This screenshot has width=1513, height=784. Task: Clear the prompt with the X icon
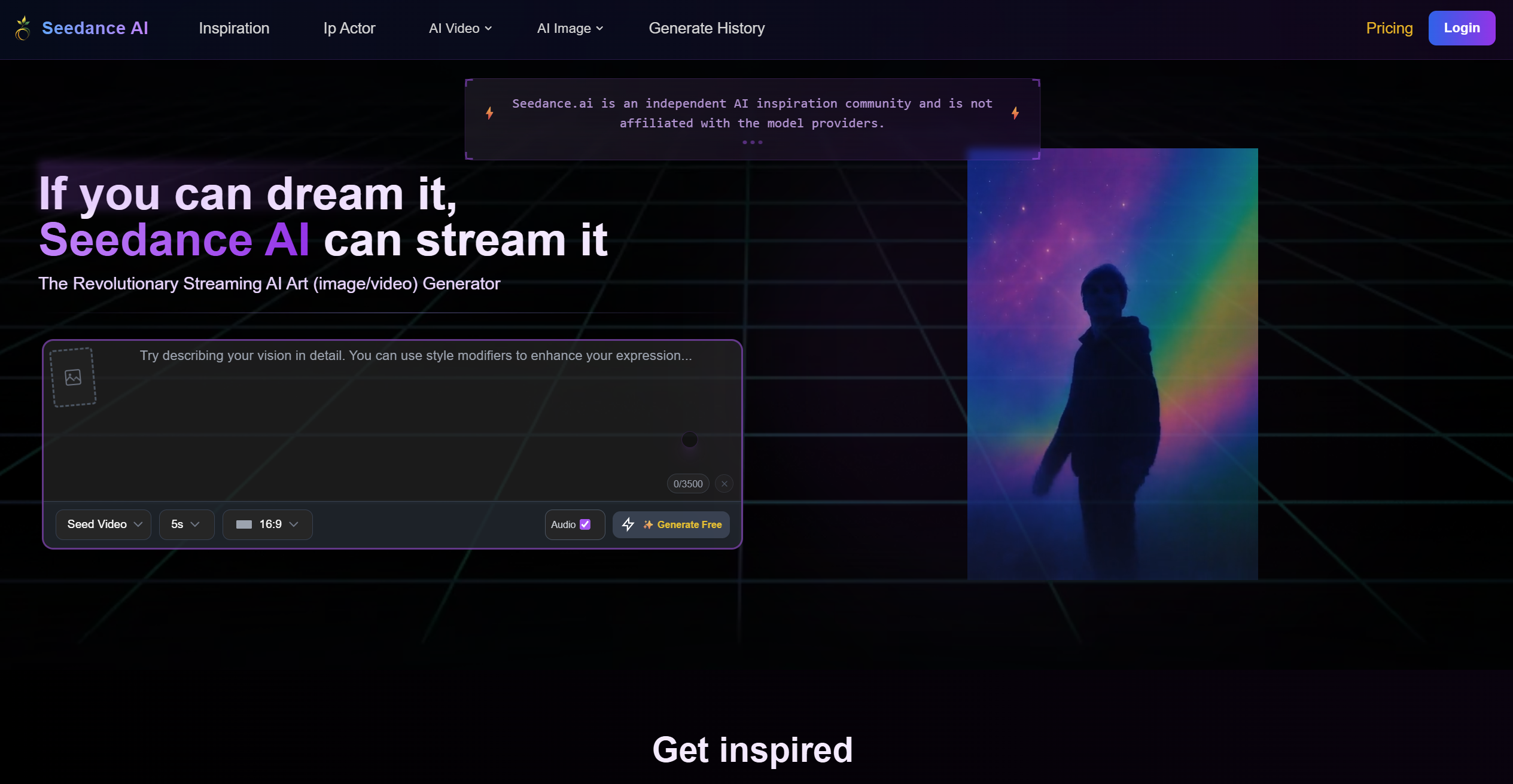pos(724,484)
